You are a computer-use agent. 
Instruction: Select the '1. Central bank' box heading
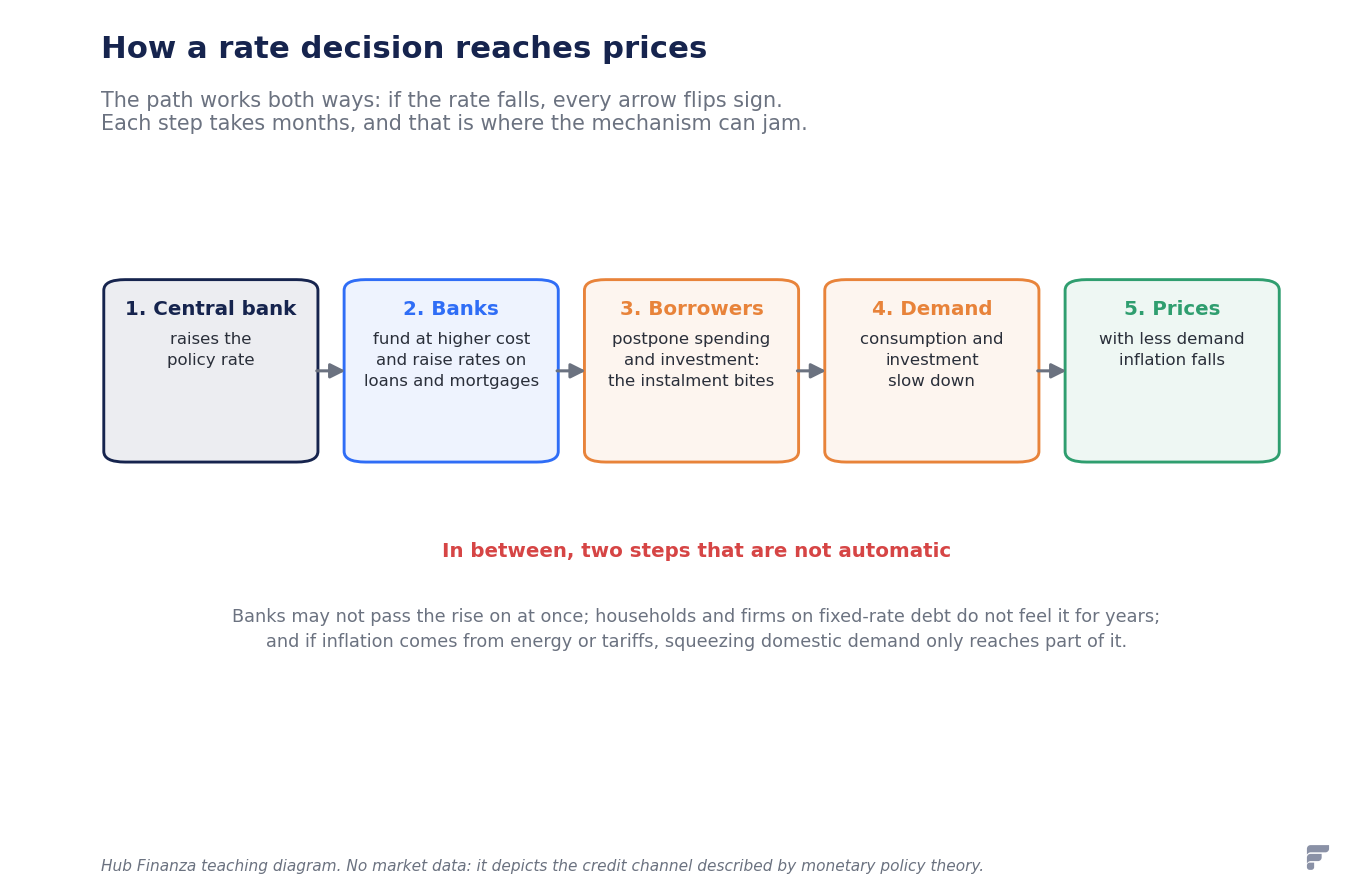pos(211,309)
